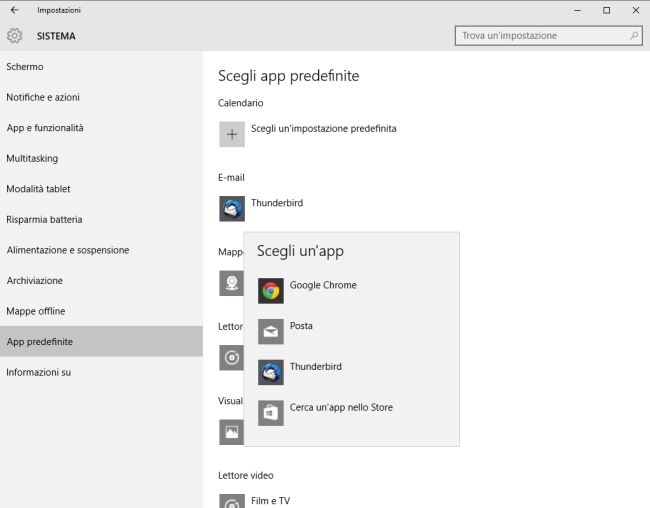Screen dimensions: 650x508
Task: Click the Scegli un'app popup title
Action: pos(300,251)
